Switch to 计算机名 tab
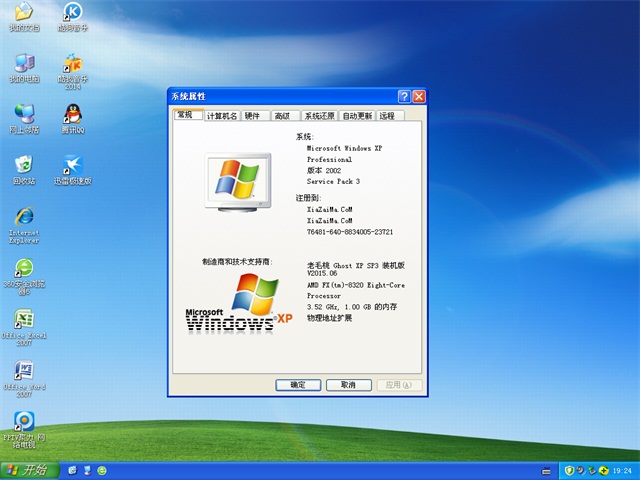 (x=221, y=116)
